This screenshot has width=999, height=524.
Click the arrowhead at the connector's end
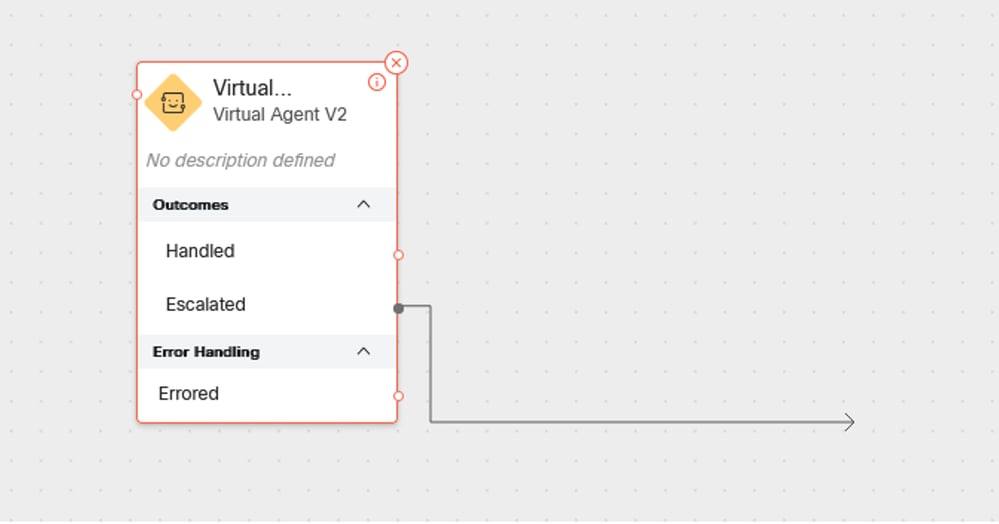click(x=849, y=422)
